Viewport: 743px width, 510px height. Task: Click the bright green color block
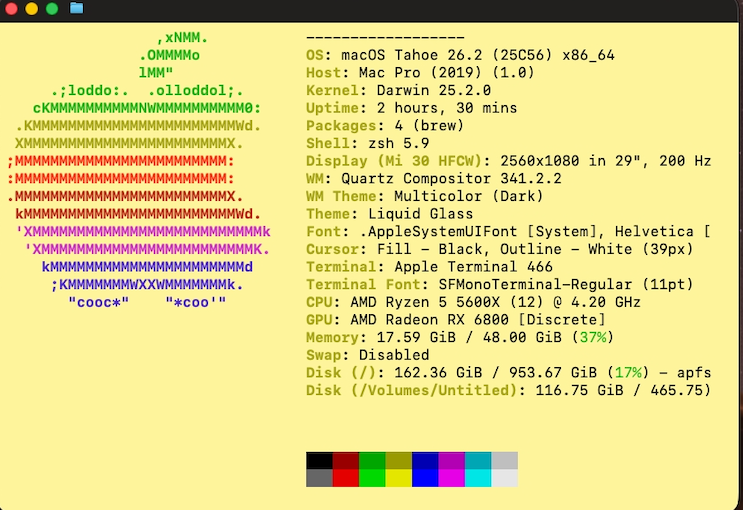tap(372, 478)
